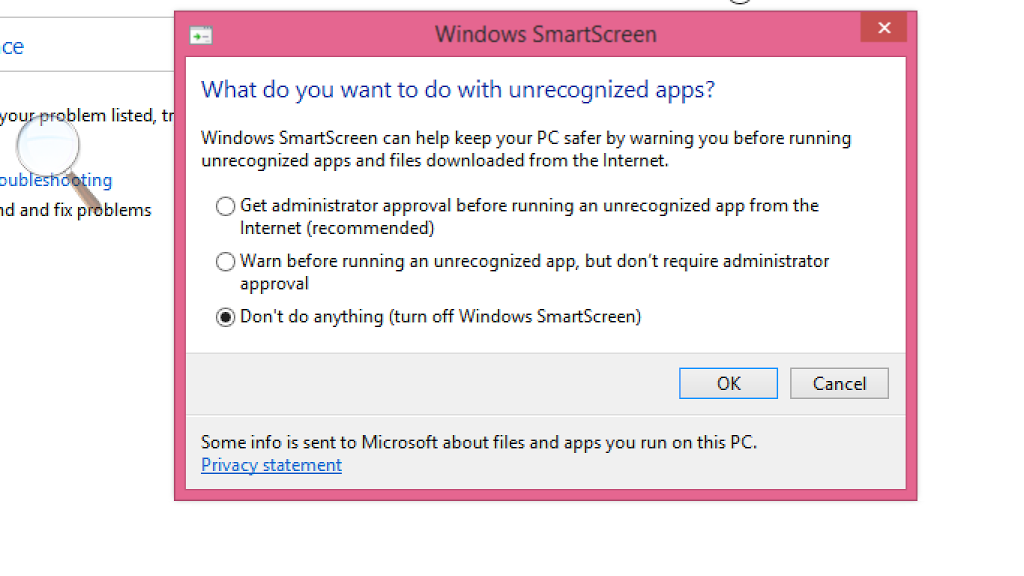
Task: Click the SmartScreen window icon in title bar
Action: (201, 35)
